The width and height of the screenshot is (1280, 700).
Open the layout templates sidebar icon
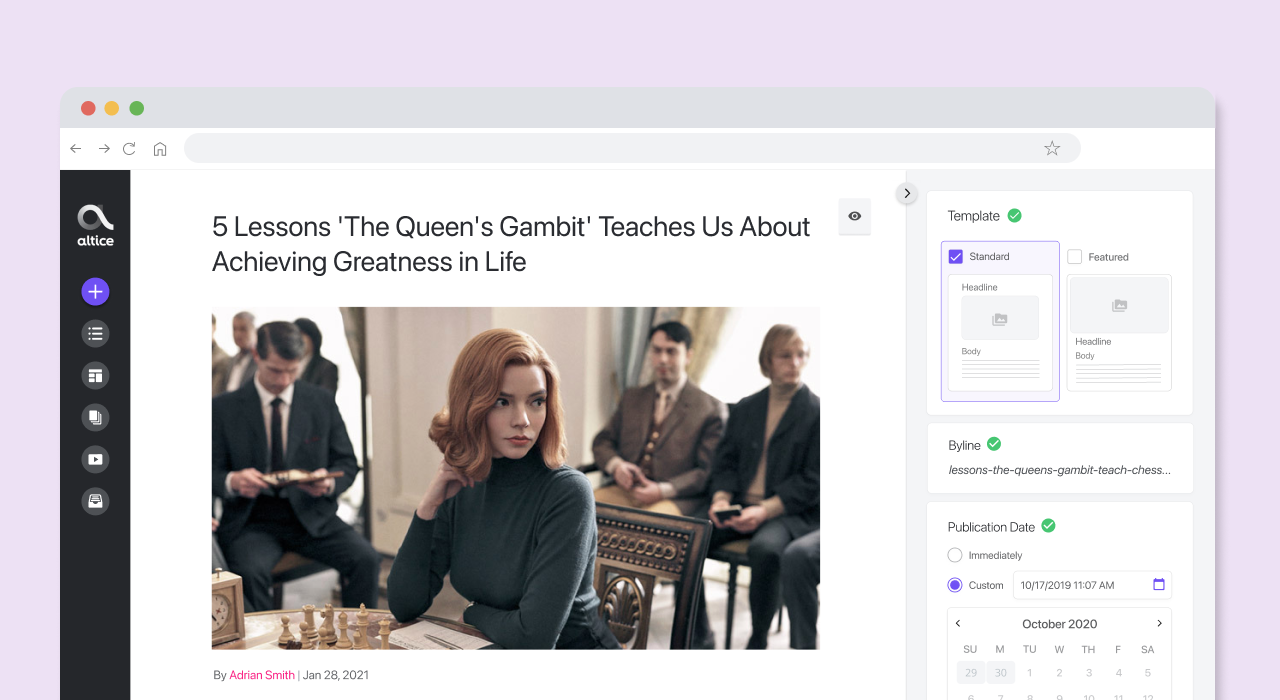click(95, 376)
